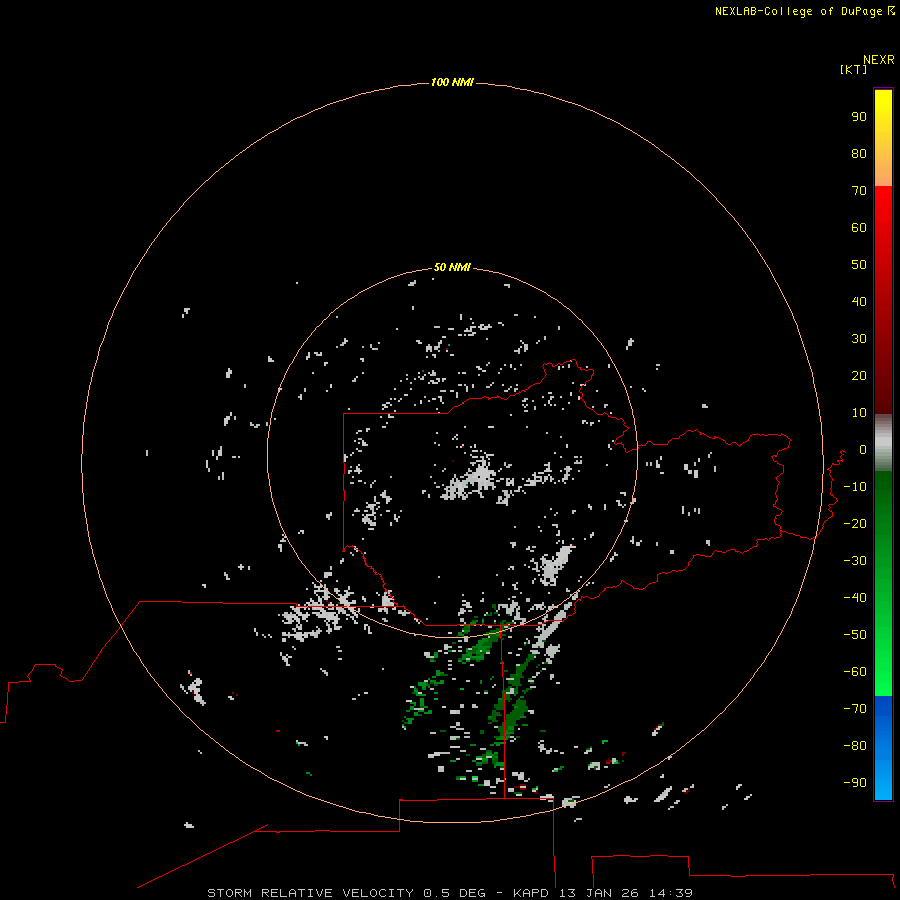Click the -70 value on the velocity scale
Image resolution: width=900 pixels, height=900 pixels.
pyautogui.click(x=855, y=709)
